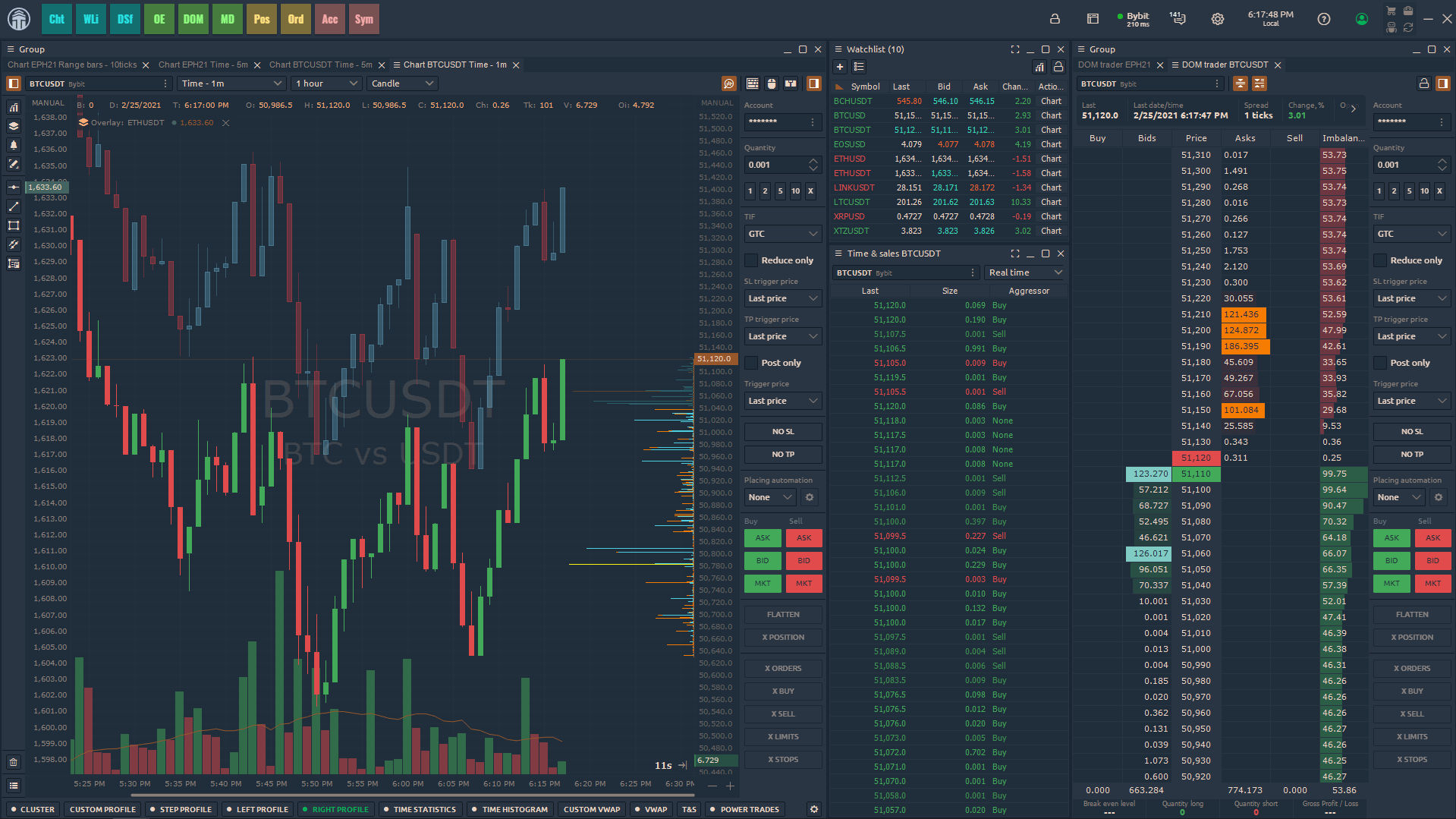Enable Reduce only in chart order entry

(751, 260)
